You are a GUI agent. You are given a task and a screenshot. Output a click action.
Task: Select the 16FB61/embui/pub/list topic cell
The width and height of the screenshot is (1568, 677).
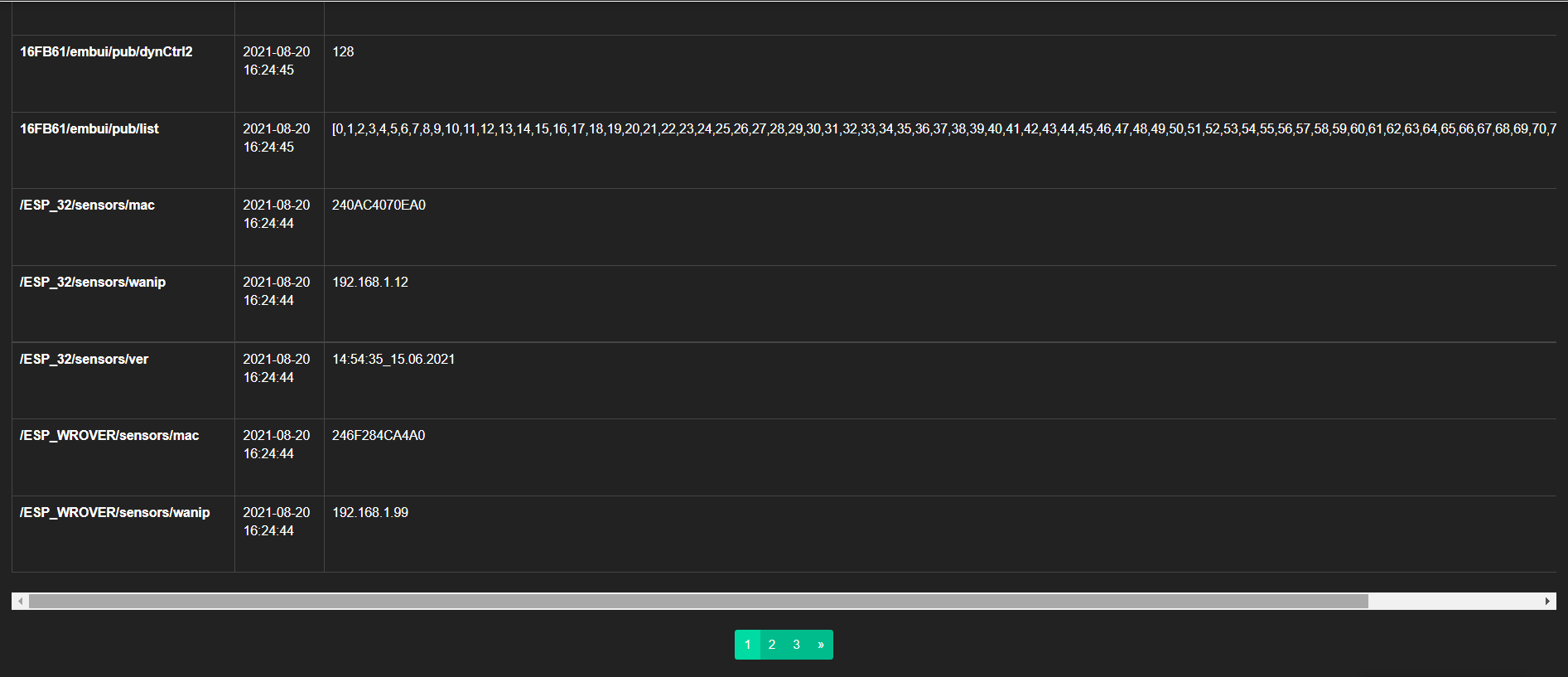point(89,128)
